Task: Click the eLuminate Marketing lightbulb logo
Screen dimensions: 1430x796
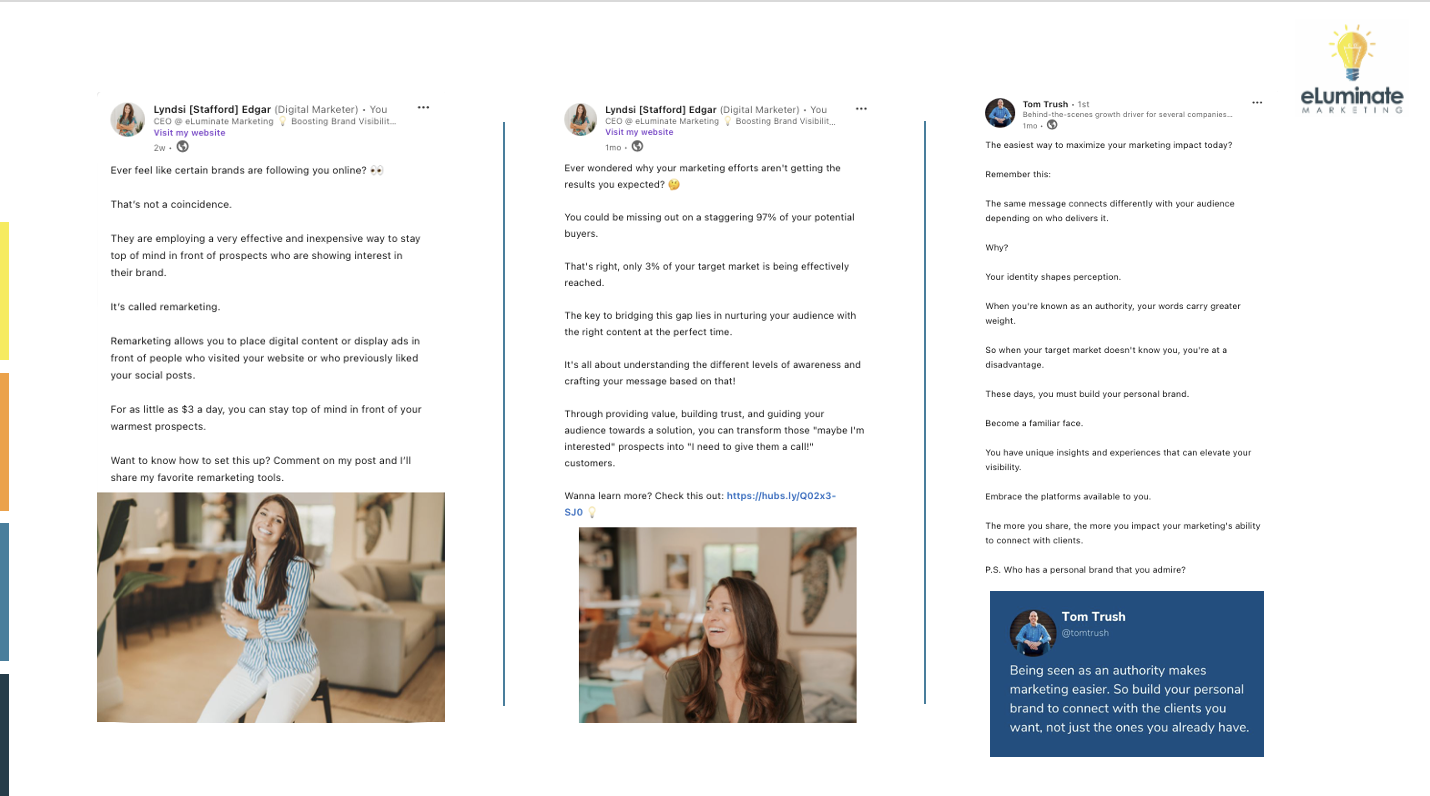Action: click(x=1352, y=69)
